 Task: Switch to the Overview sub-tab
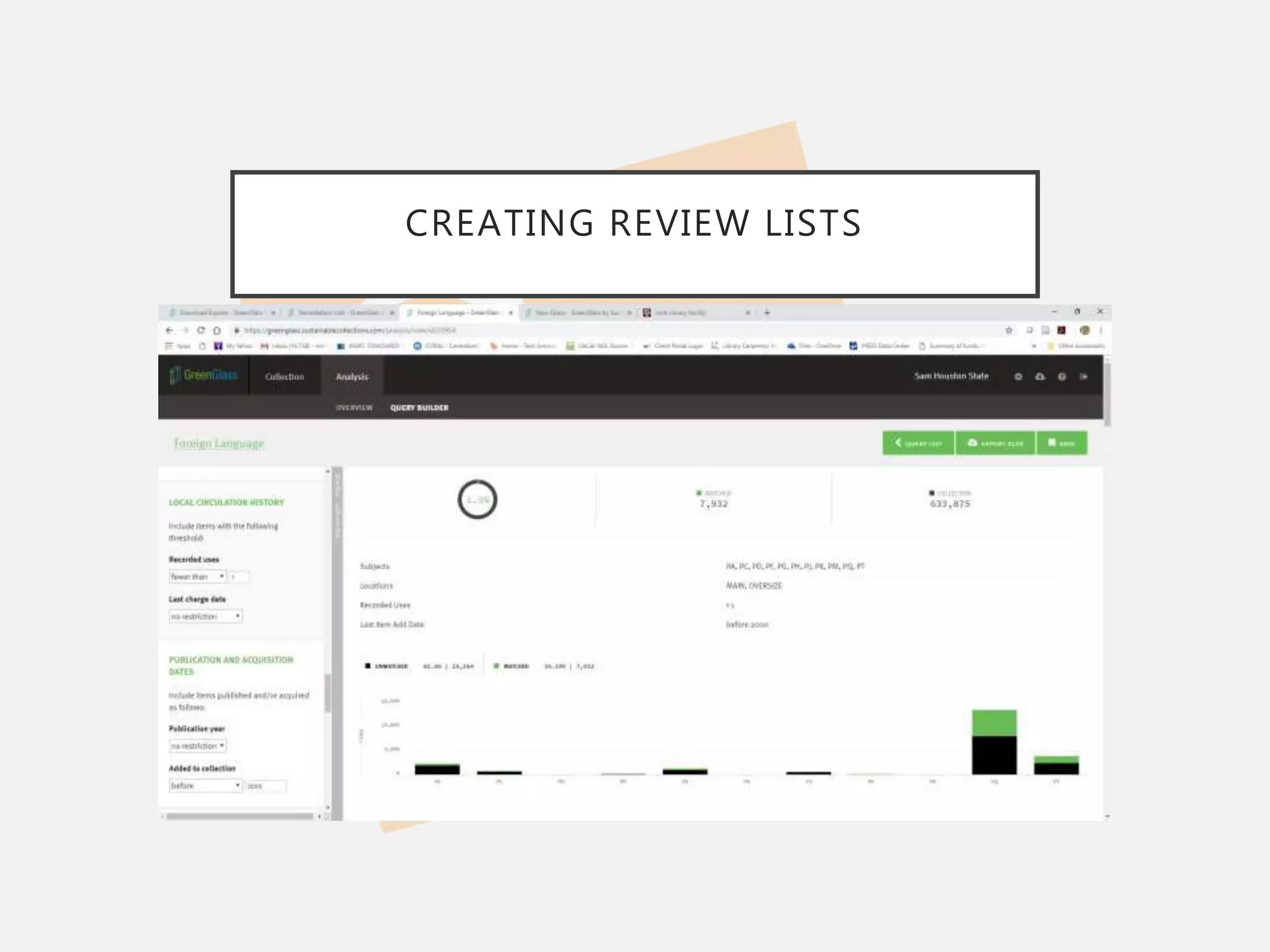pos(354,407)
